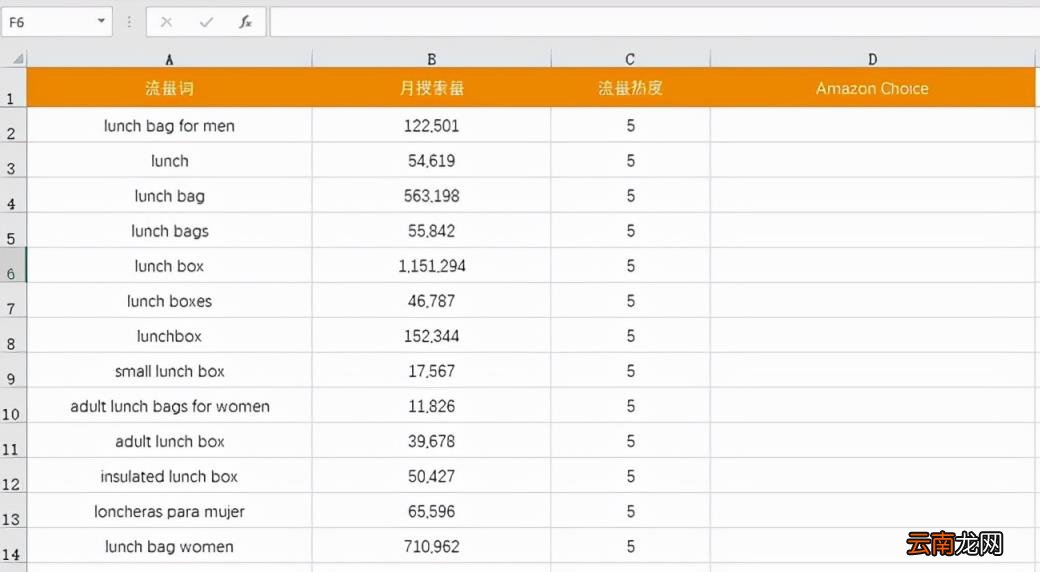Image resolution: width=1040 pixels, height=572 pixels.
Task: Select row 12 header
Action: (x=13, y=476)
